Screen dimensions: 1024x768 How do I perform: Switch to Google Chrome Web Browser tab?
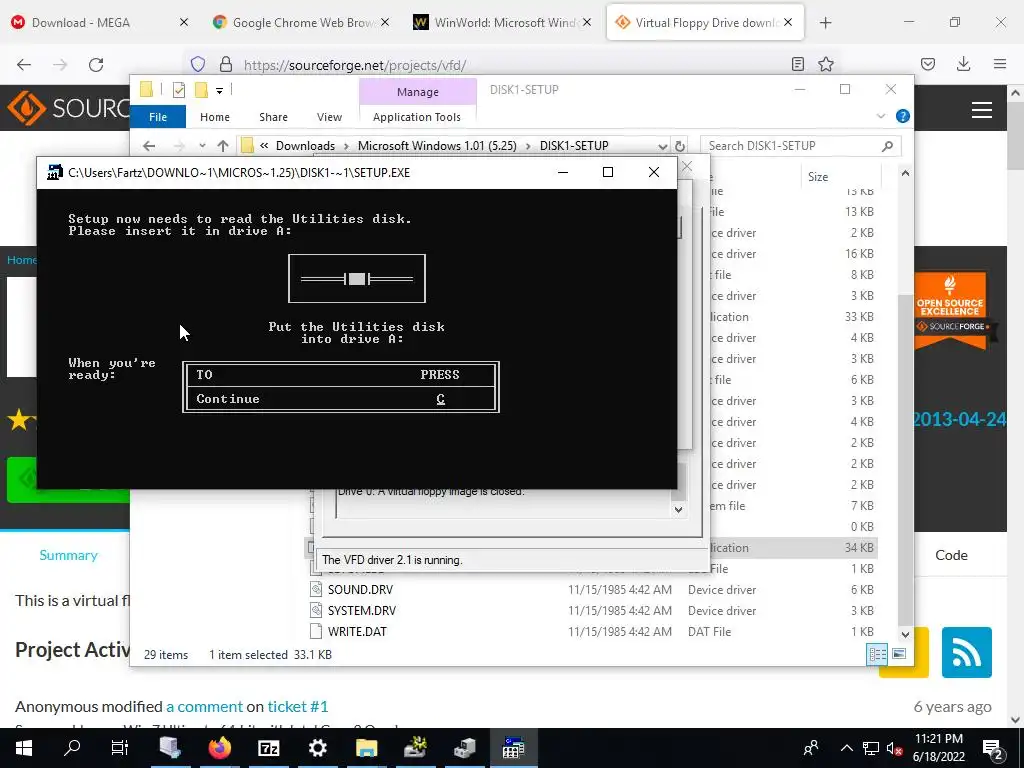pyautogui.click(x=300, y=23)
